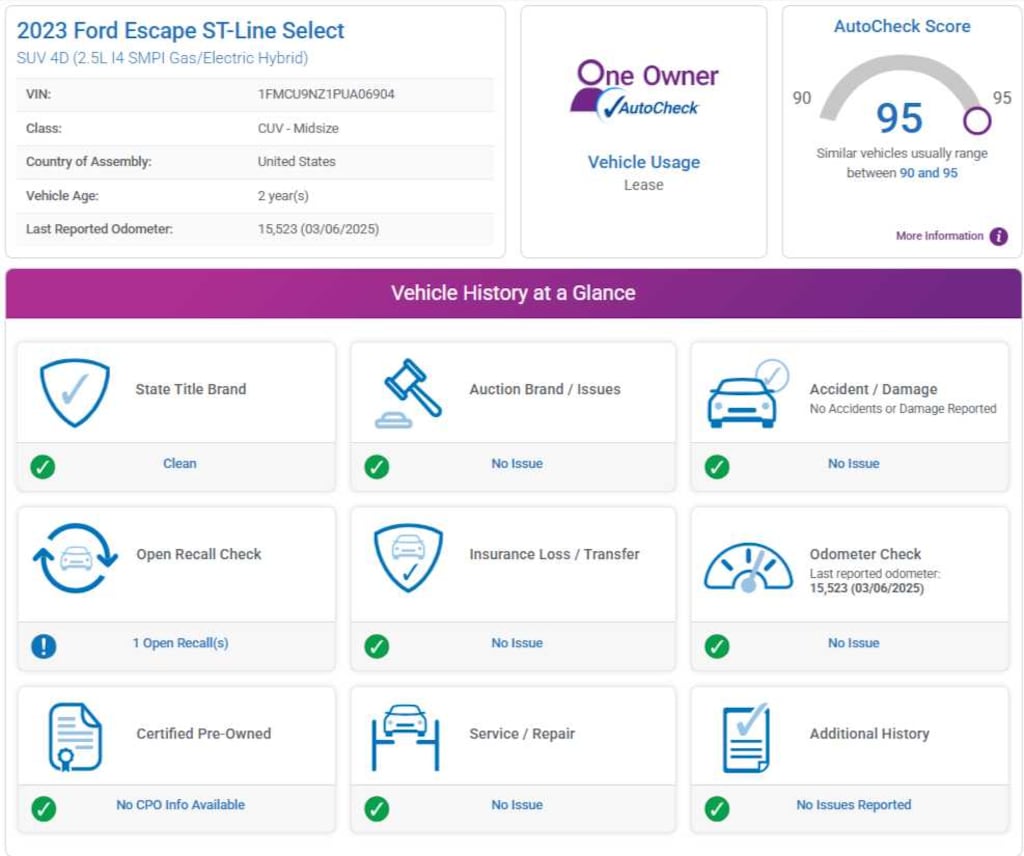The image size is (1024, 856).
Task: Click the One Owner AutoCheck logo
Action: coord(644,90)
